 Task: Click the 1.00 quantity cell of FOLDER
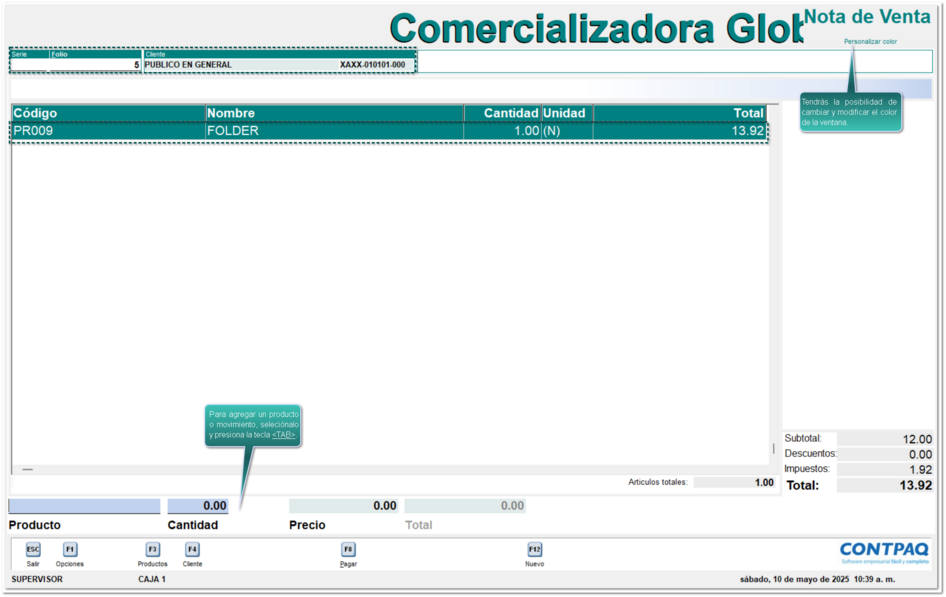pyautogui.click(x=503, y=131)
